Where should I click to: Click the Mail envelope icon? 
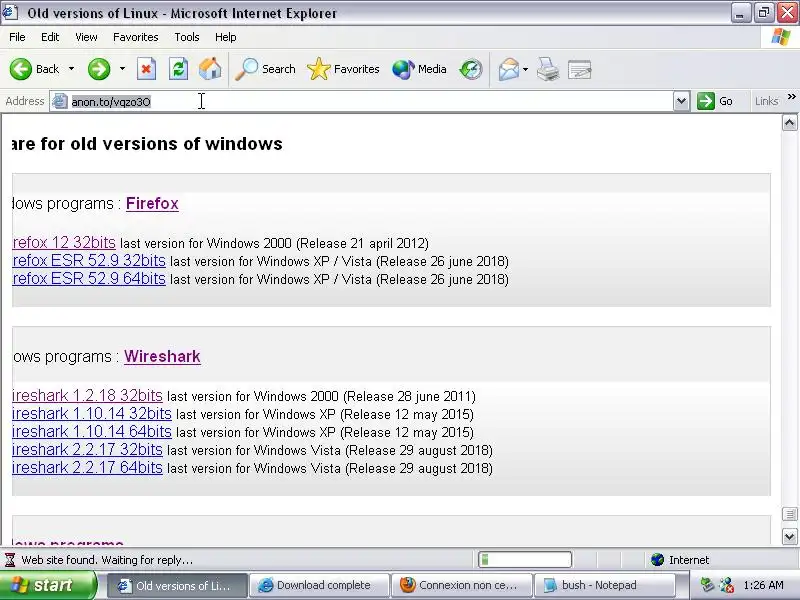pyautogui.click(x=509, y=69)
